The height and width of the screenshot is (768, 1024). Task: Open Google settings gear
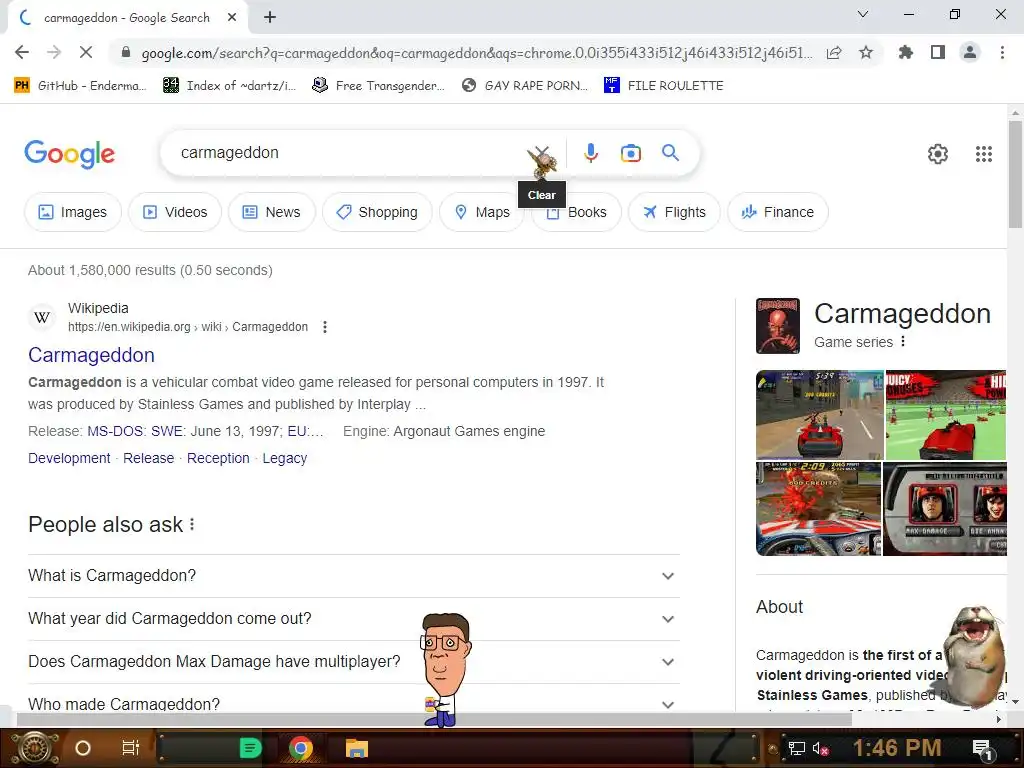(x=938, y=154)
